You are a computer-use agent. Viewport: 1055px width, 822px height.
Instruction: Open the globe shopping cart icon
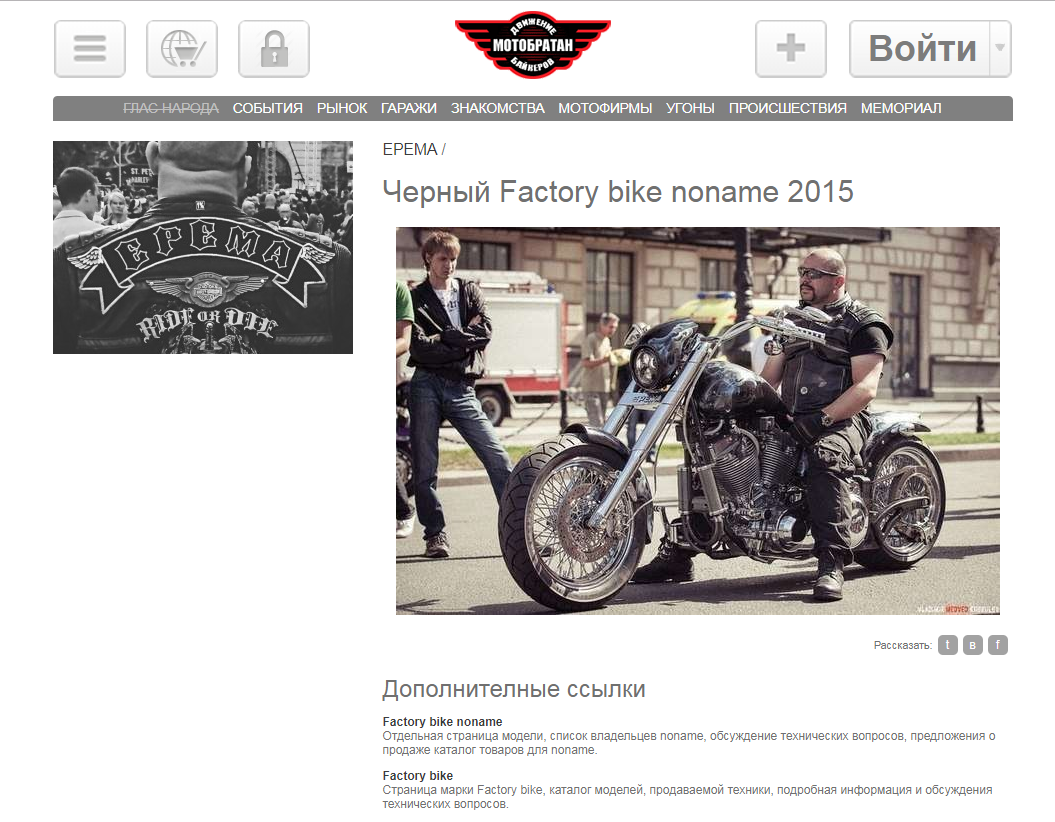[182, 49]
